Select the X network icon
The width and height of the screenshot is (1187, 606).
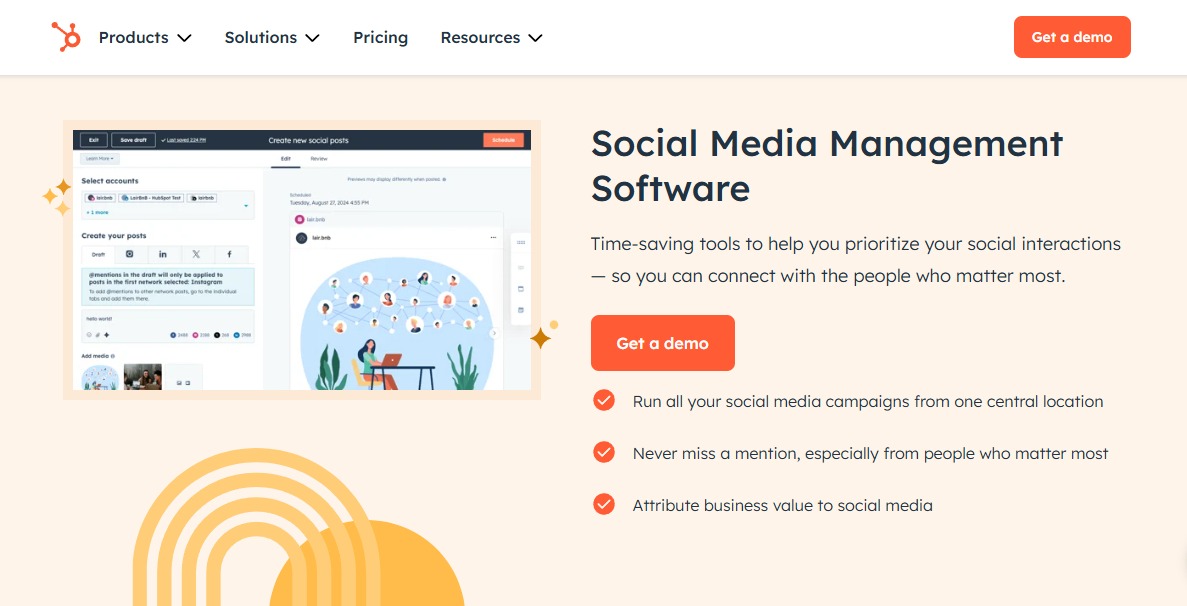point(196,254)
